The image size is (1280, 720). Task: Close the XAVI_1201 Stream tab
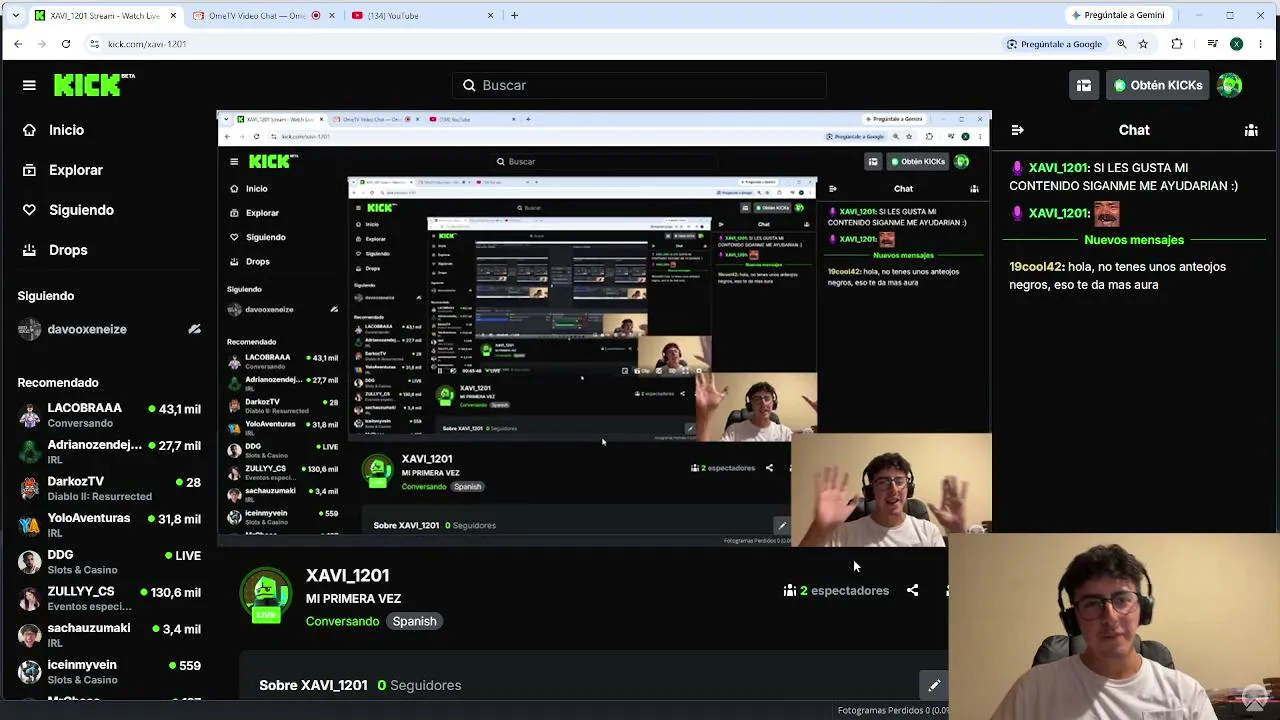(x=172, y=15)
